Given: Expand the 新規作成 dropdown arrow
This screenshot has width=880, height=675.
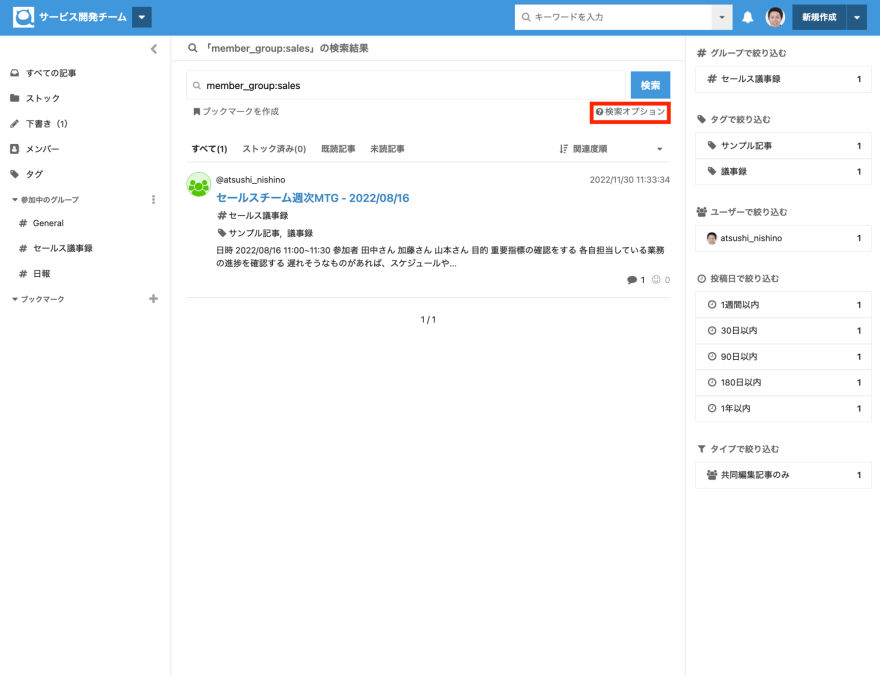Looking at the screenshot, I should 856,17.
